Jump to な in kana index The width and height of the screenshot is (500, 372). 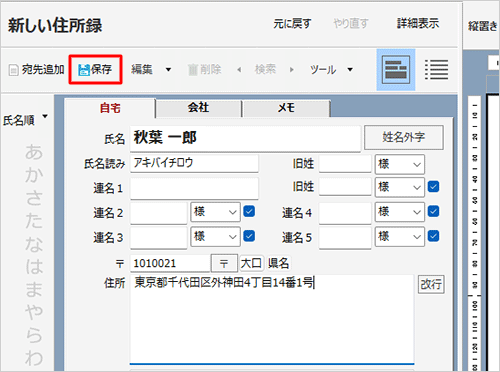click(34, 244)
